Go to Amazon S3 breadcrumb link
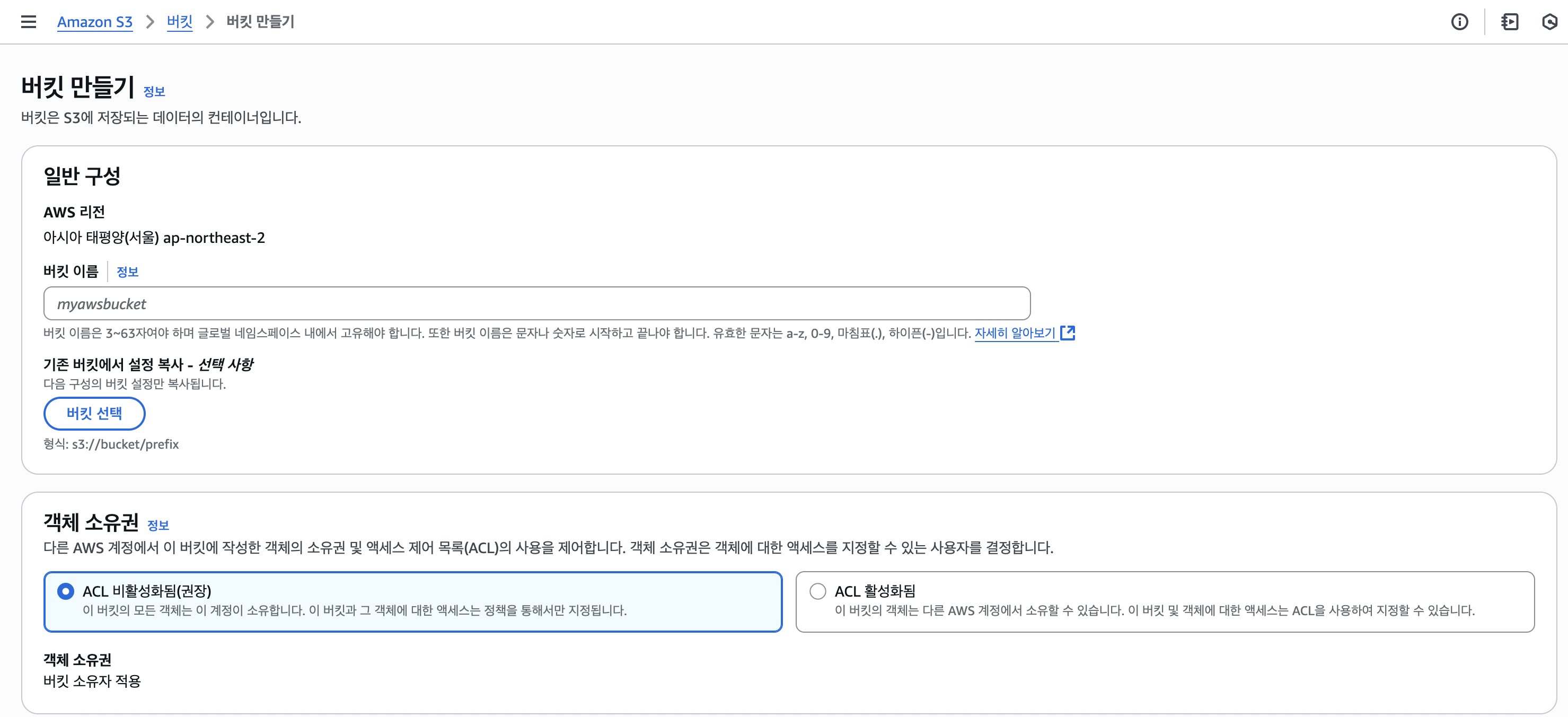 coord(95,22)
